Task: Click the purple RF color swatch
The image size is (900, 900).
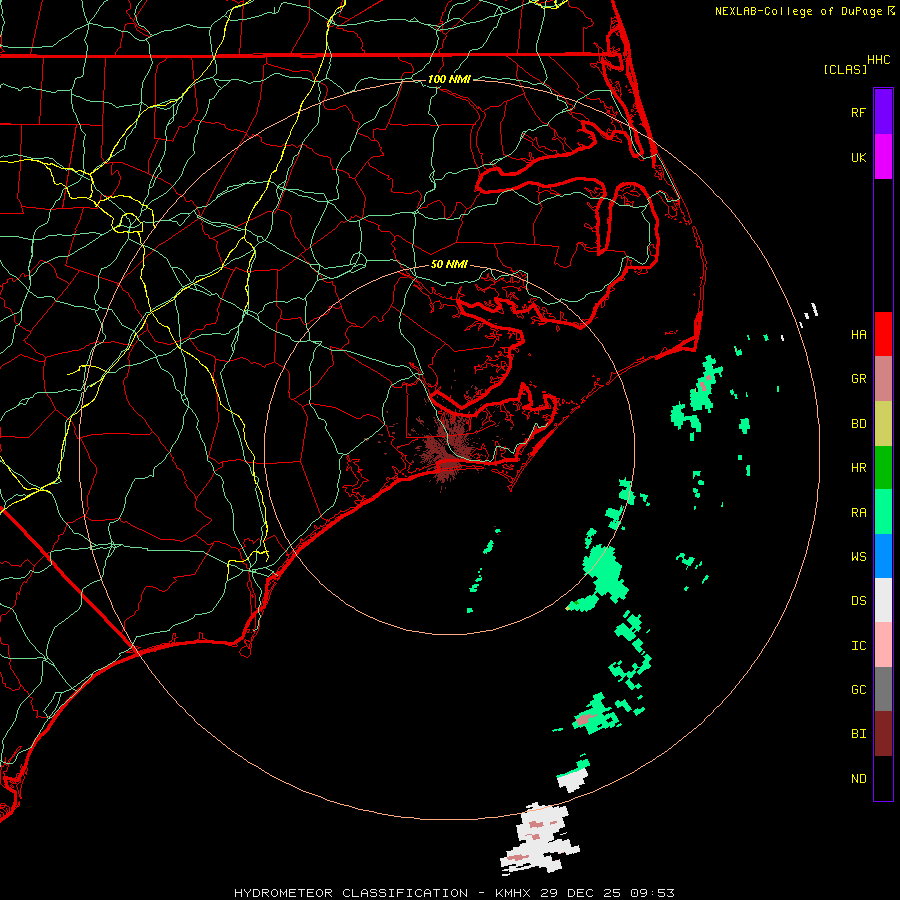Action: pyautogui.click(x=883, y=111)
